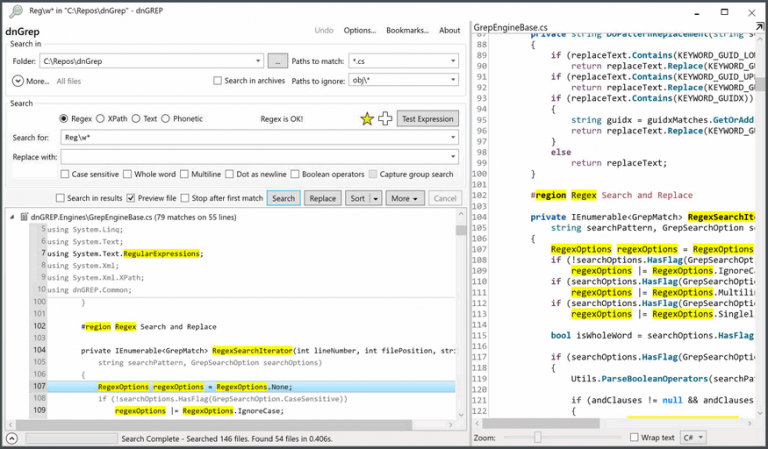Image resolution: width=768 pixels, height=449 pixels.
Task: Click the Test Expression button
Action: pos(427,119)
